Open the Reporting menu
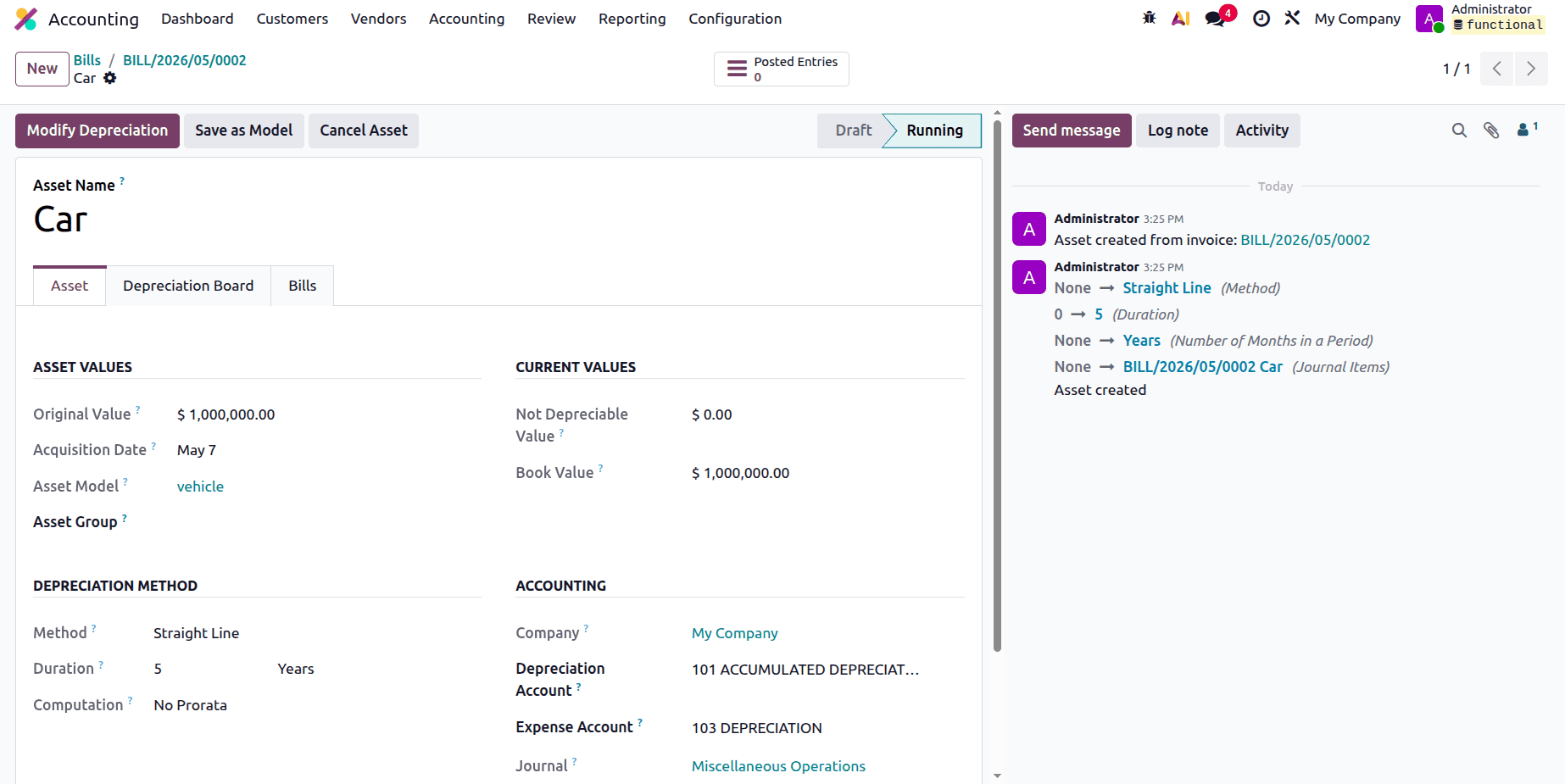The height and width of the screenshot is (784, 1565). coord(632,19)
